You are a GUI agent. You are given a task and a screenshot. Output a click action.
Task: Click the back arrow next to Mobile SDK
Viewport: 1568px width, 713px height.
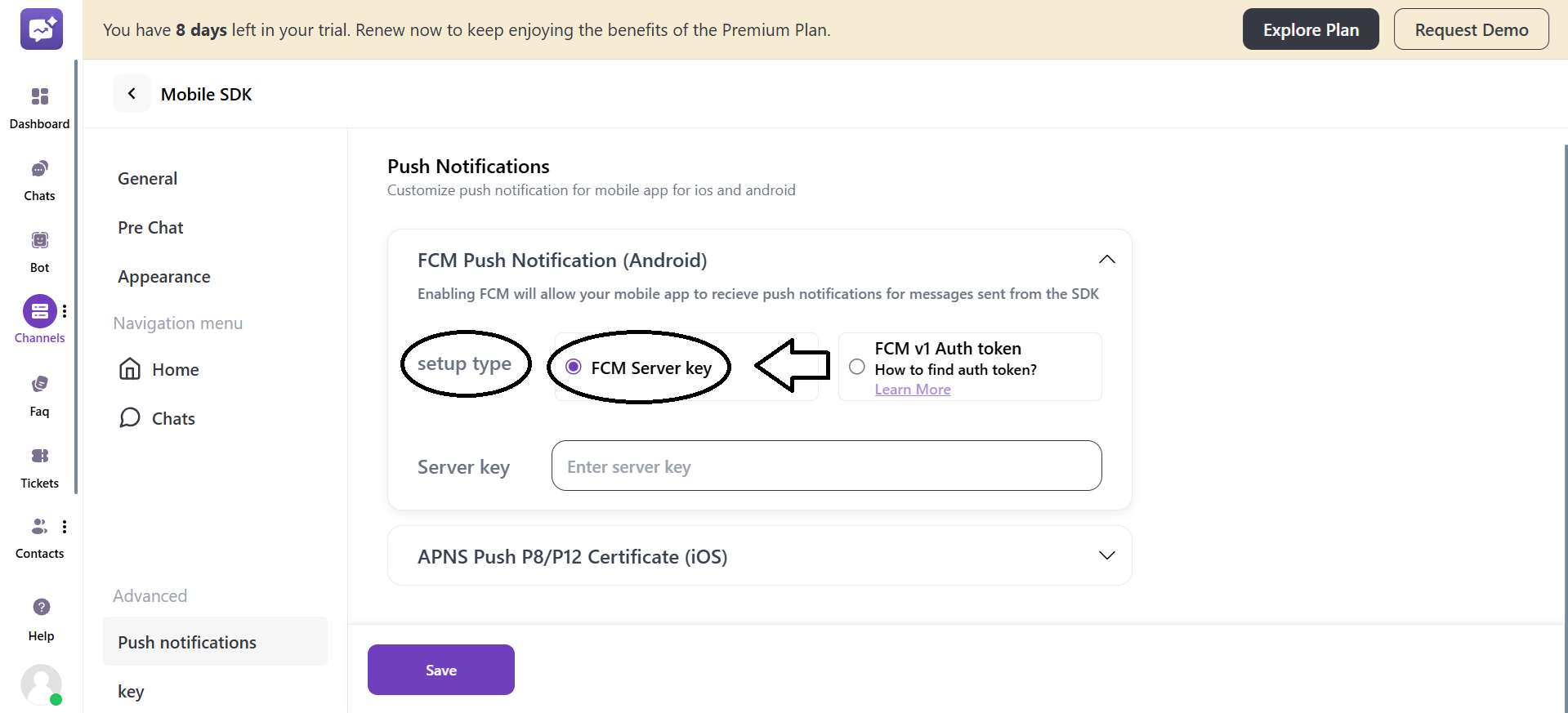132,93
